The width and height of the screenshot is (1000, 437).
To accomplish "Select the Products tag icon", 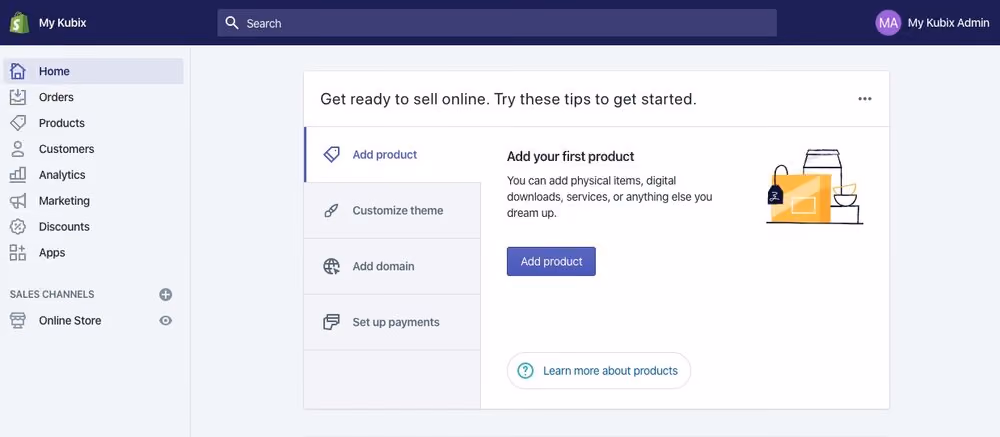I will tap(18, 122).
